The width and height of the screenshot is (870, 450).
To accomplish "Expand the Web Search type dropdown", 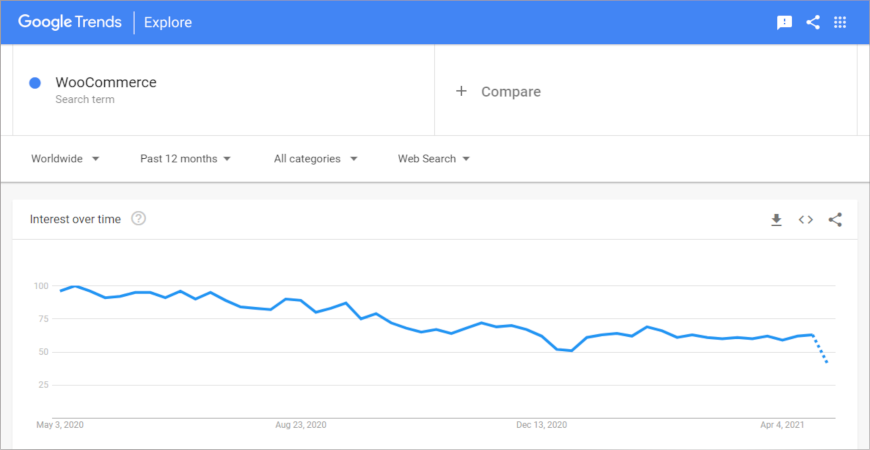I will [433, 159].
